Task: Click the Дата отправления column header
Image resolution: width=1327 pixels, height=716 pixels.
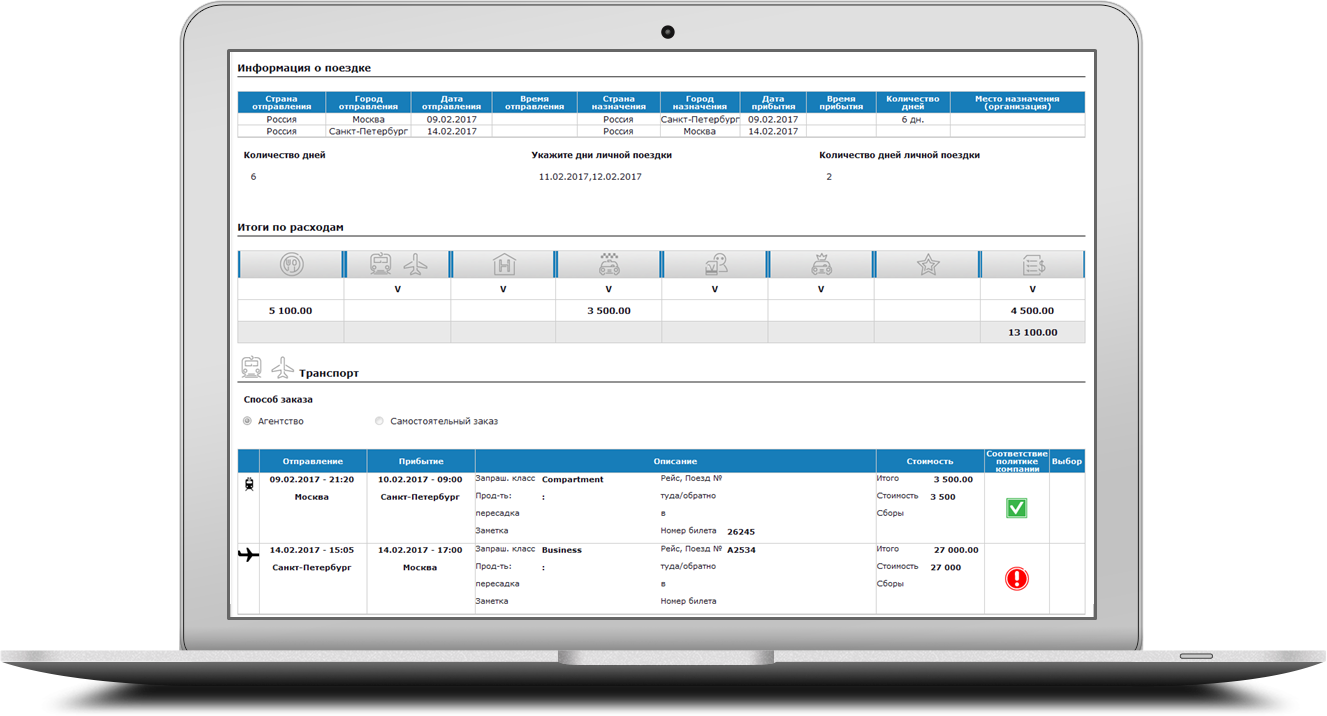Action: pyautogui.click(x=451, y=103)
